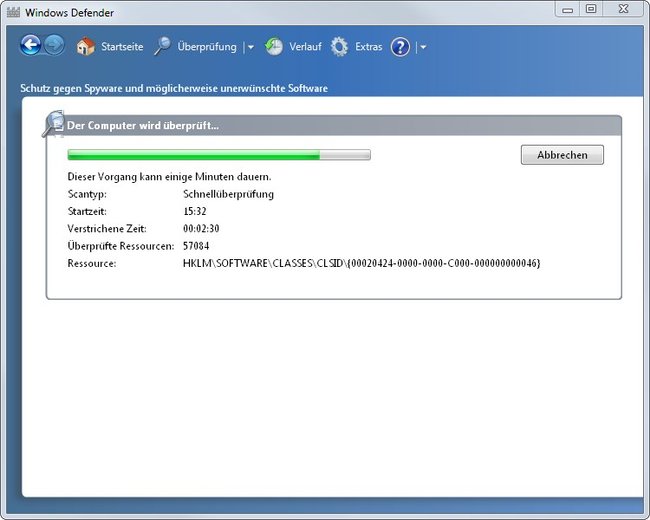Open the Startseite house icon
Viewport: 650px width, 520px height.
point(85,46)
